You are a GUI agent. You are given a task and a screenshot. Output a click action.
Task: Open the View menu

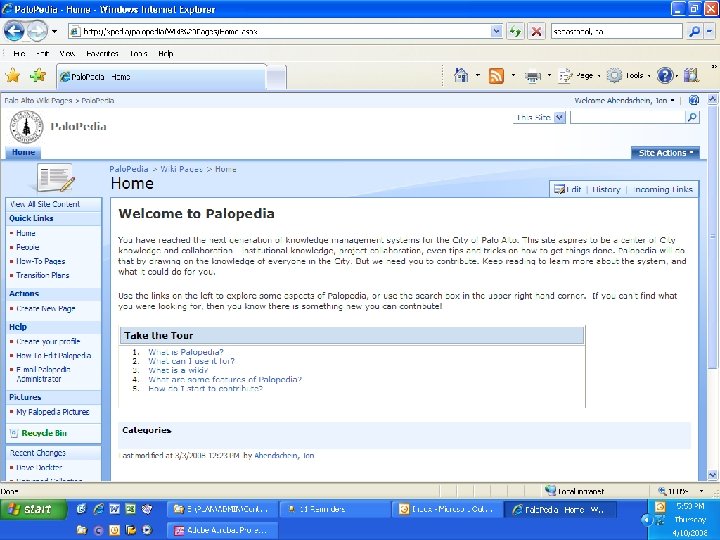coord(67,54)
